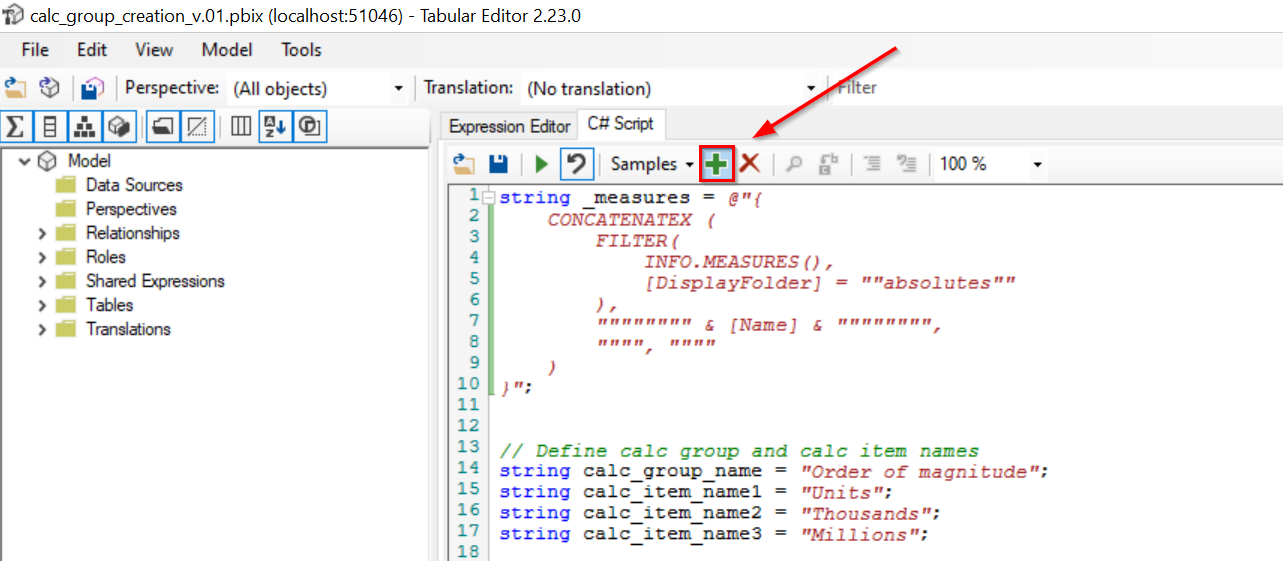This screenshot has width=1283, height=561.
Task: Add script as custom action (green plus)
Action: pos(716,164)
